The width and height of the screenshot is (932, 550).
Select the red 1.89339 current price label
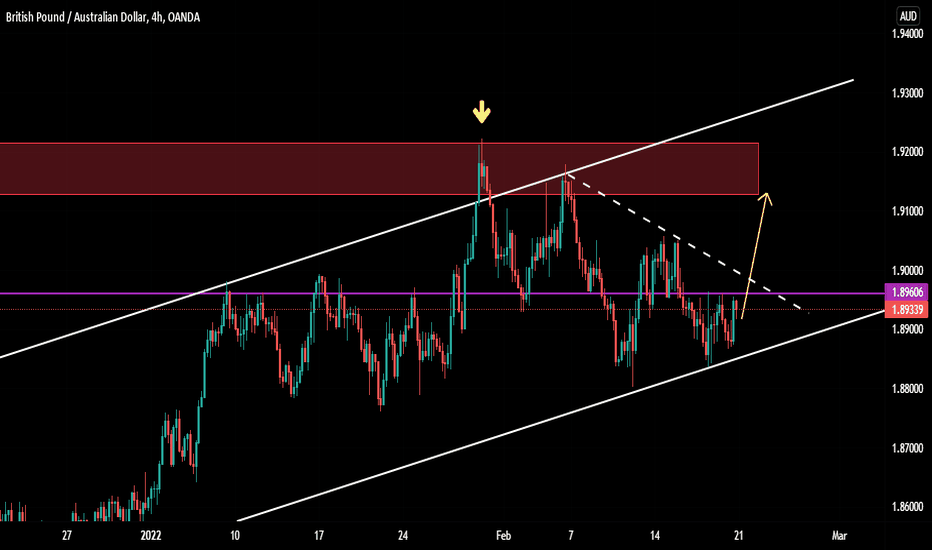click(906, 309)
